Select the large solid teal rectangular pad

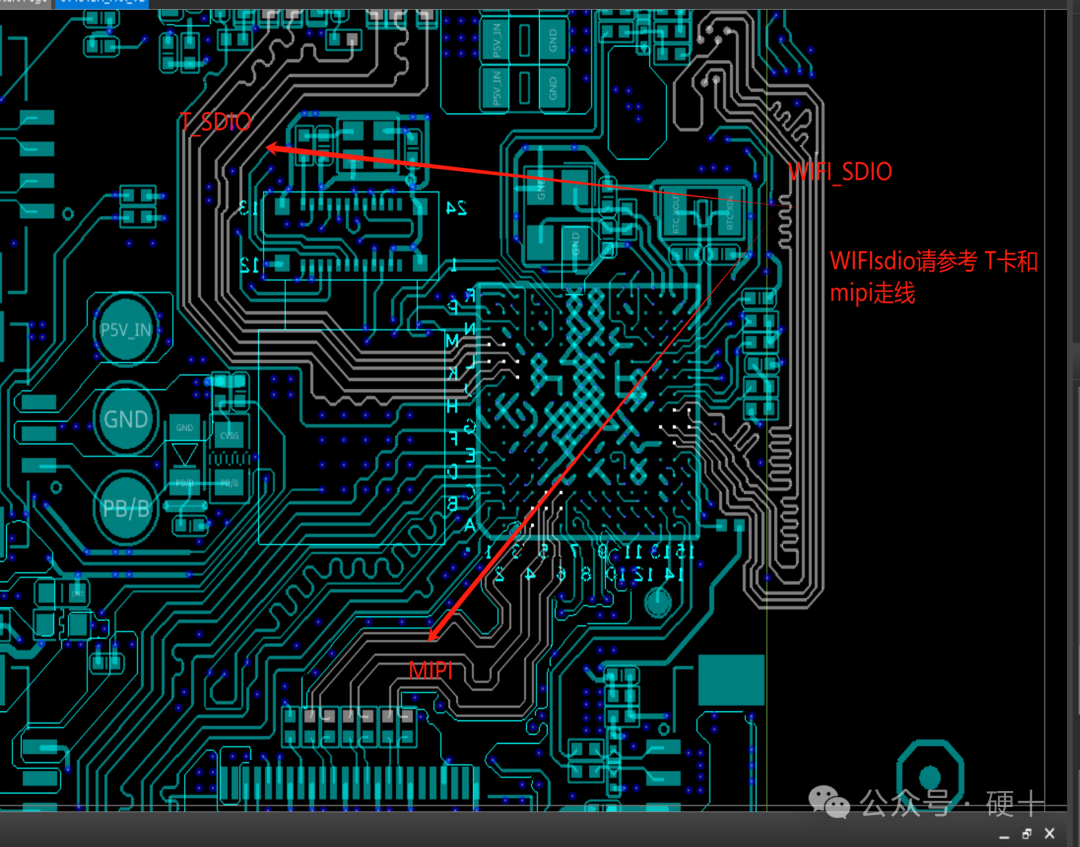pos(731,680)
